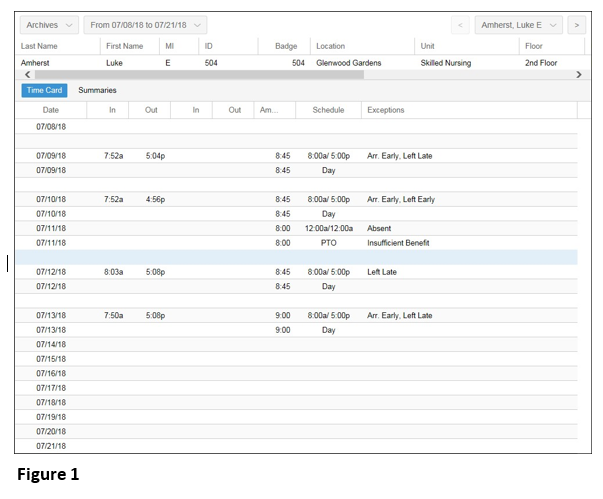Click the Arr. Early, Left Early exception
The image size is (603, 499).
(401, 199)
